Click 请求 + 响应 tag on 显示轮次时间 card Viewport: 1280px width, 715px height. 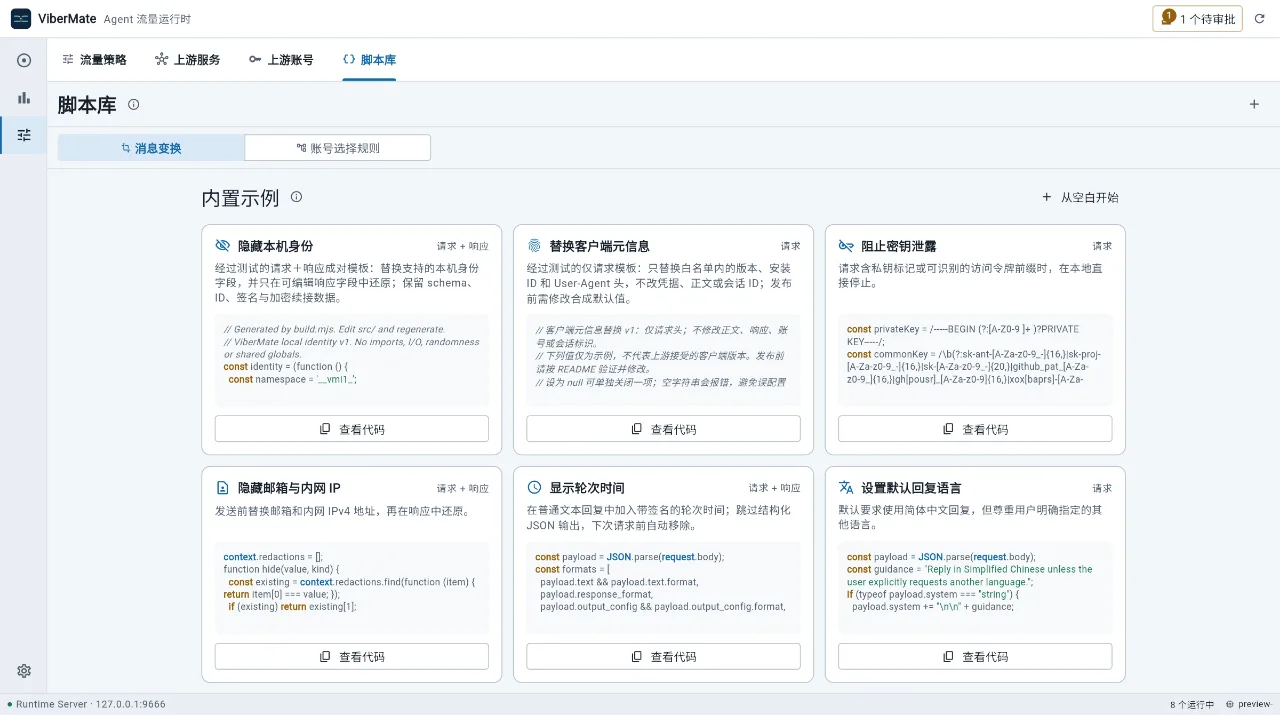(x=775, y=488)
